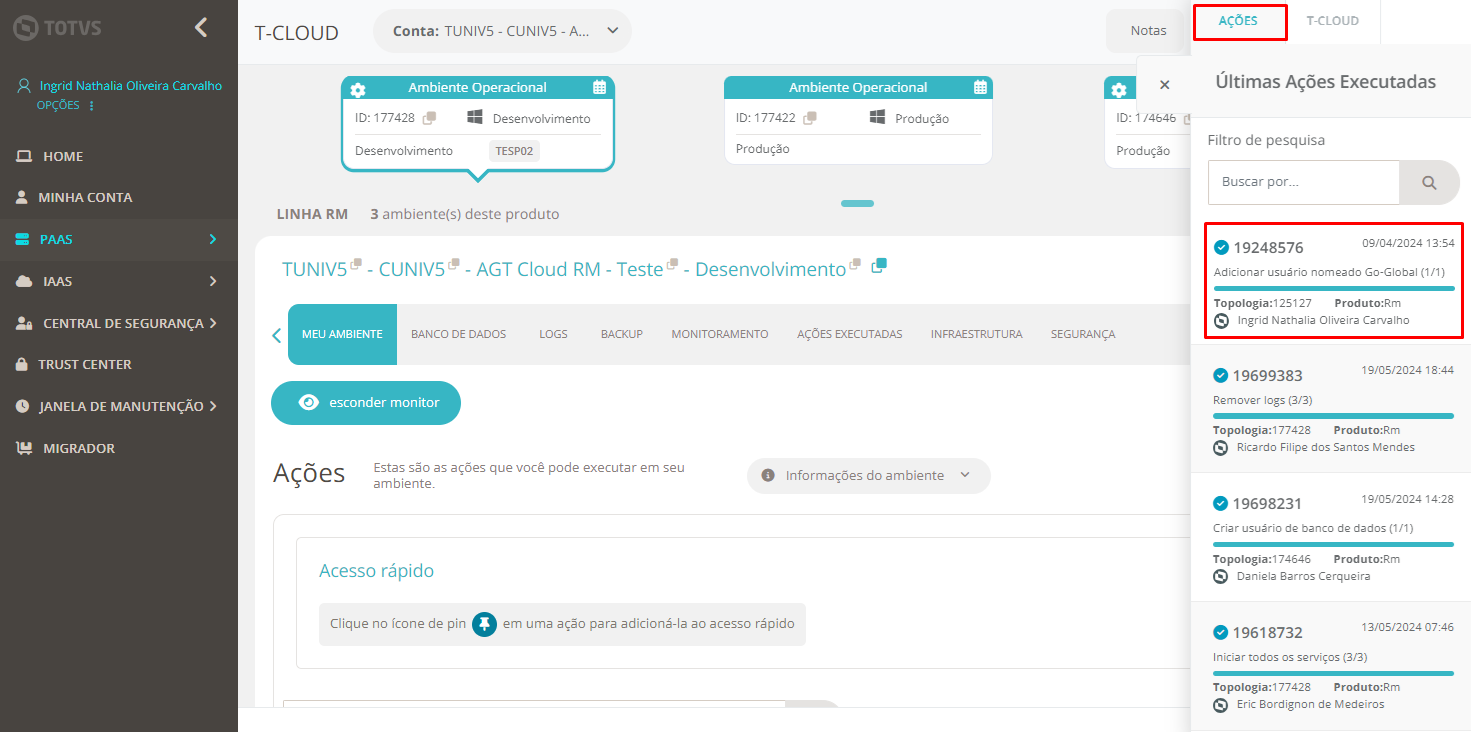The height and width of the screenshot is (732, 1471).
Task: Focus the Buscar por search field
Action: (x=1304, y=182)
